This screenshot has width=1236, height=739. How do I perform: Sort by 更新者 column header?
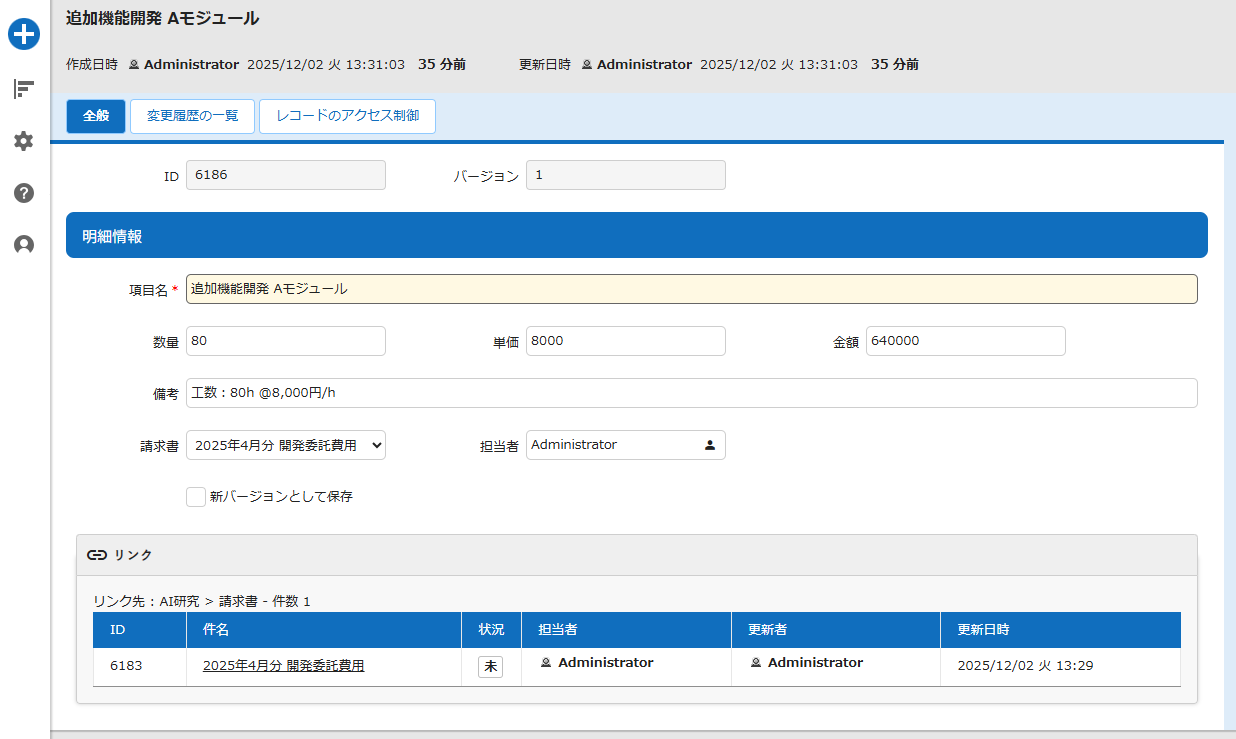coord(836,630)
